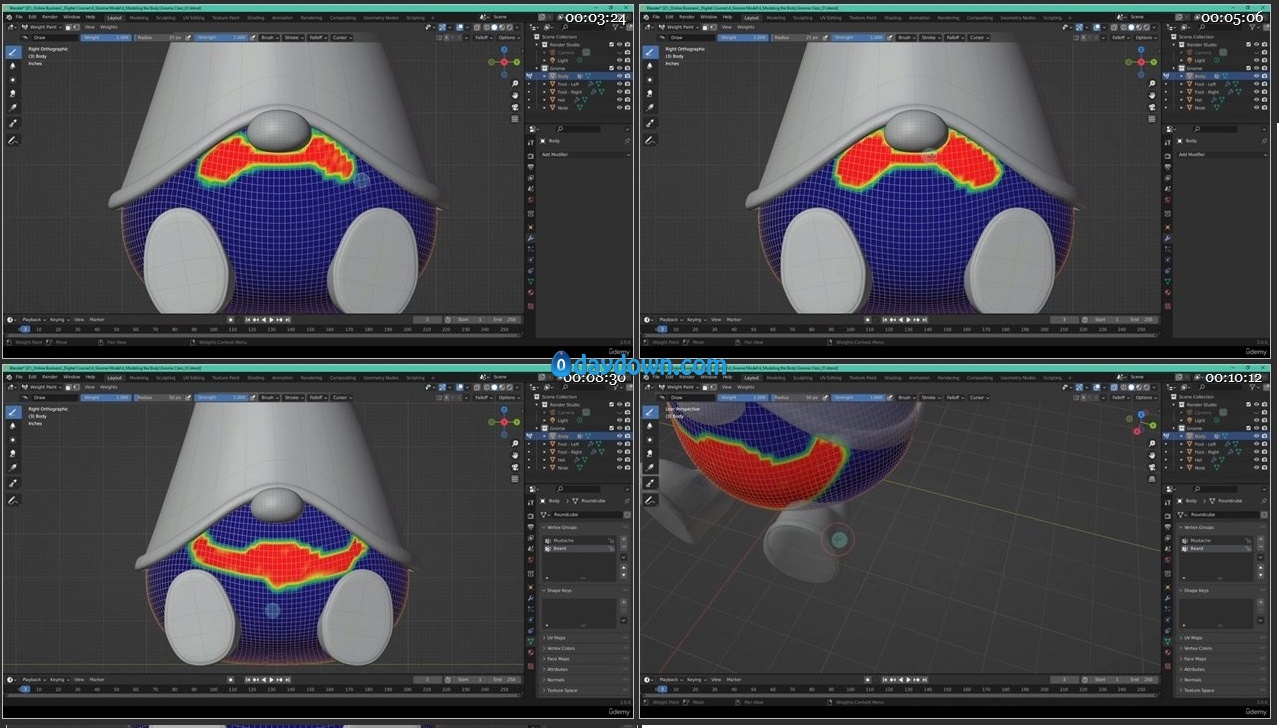
Task: Toggle Foot - Left visibility eye in 00:10:12 frame
Action: [1258, 444]
